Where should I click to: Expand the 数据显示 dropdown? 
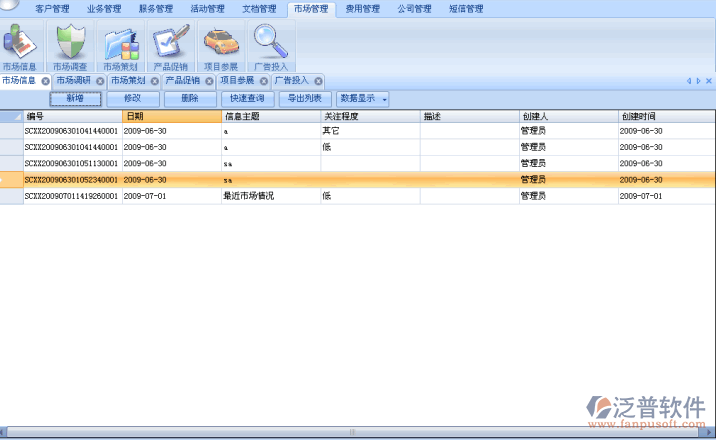pyautogui.click(x=385, y=99)
